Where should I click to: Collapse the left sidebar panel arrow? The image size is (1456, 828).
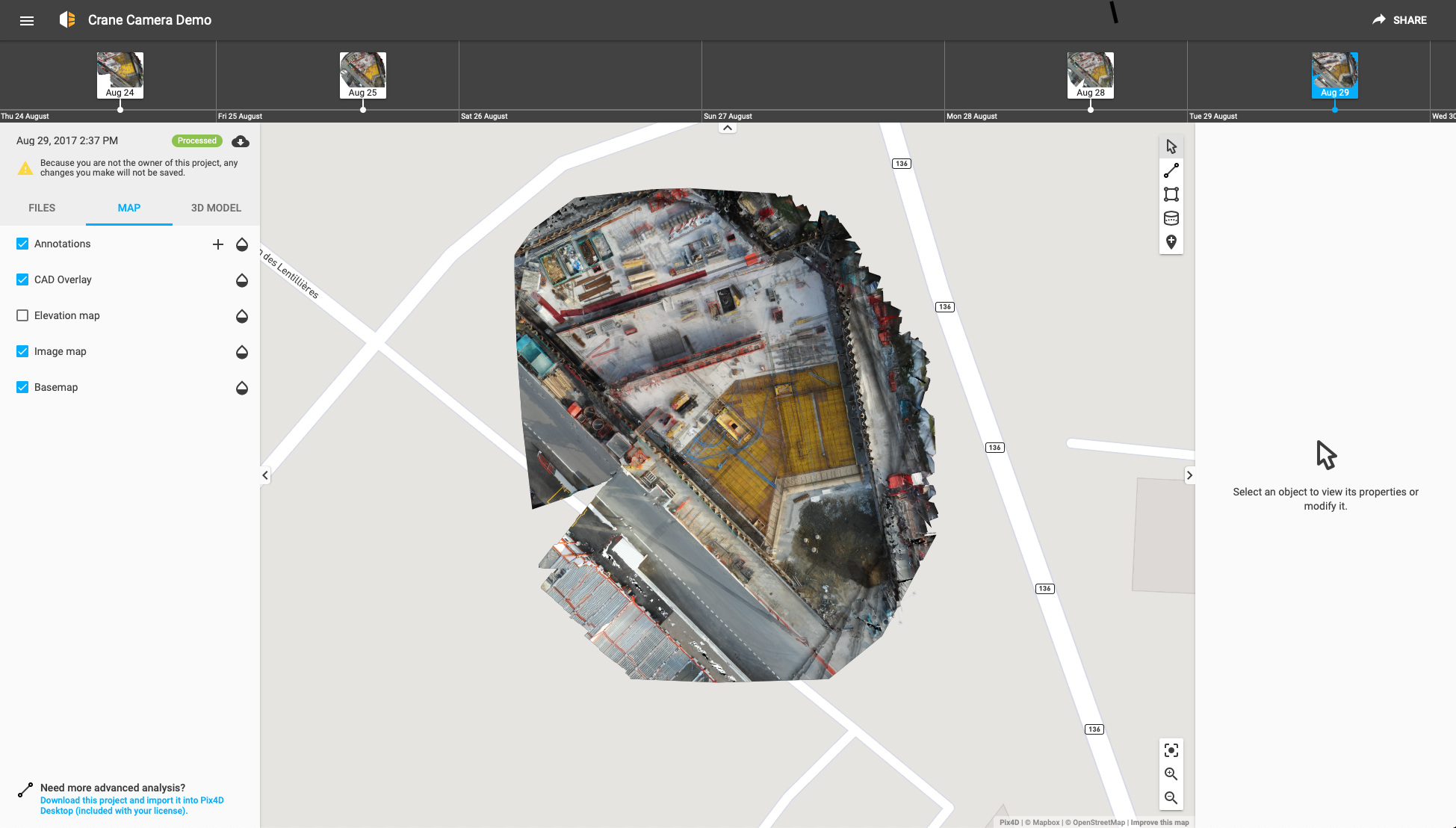coord(265,475)
